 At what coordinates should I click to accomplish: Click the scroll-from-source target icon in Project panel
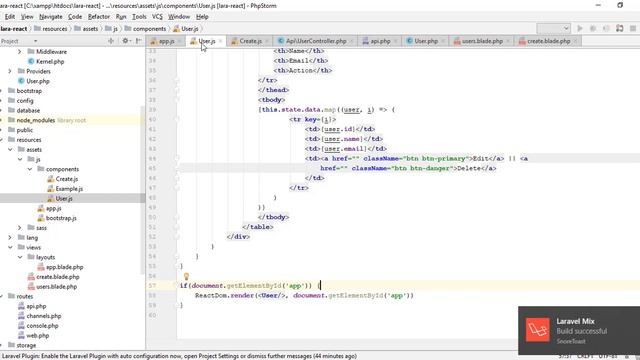coord(111,41)
